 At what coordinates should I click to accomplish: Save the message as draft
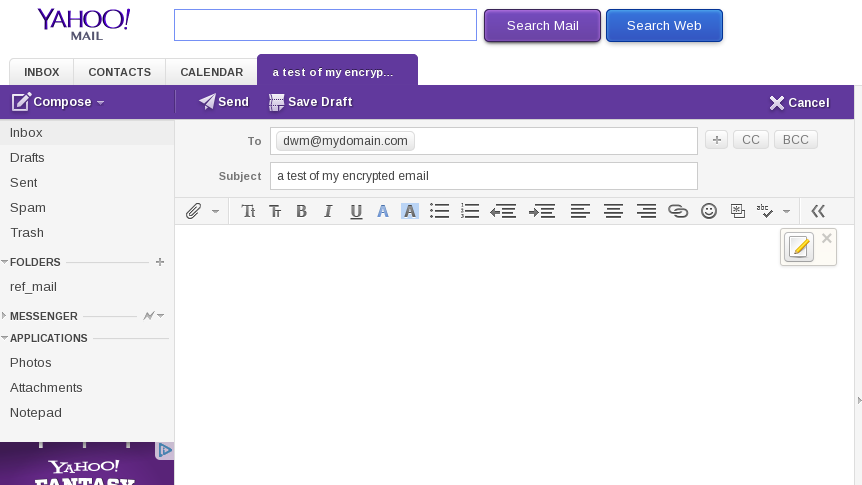click(x=311, y=102)
